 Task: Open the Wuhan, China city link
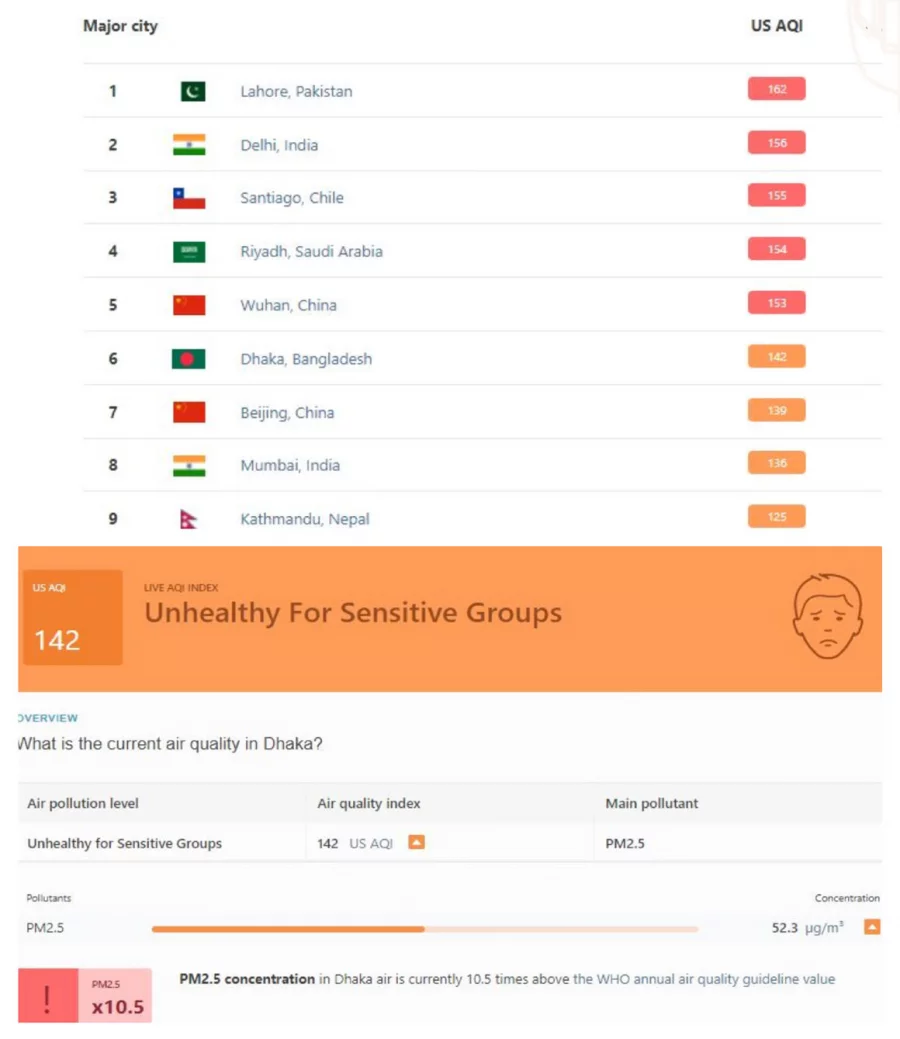tap(289, 304)
